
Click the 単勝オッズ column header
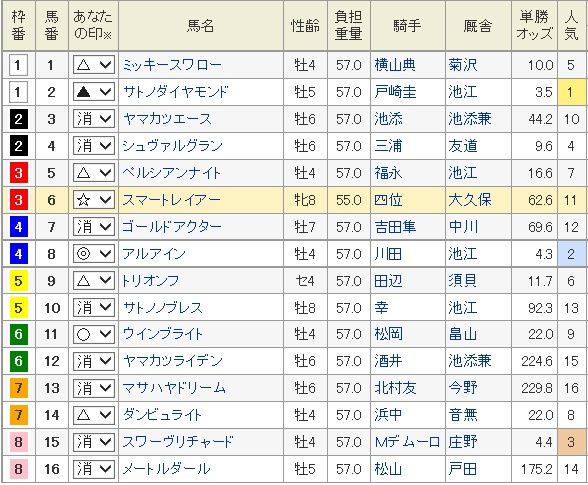pyautogui.click(x=534, y=26)
